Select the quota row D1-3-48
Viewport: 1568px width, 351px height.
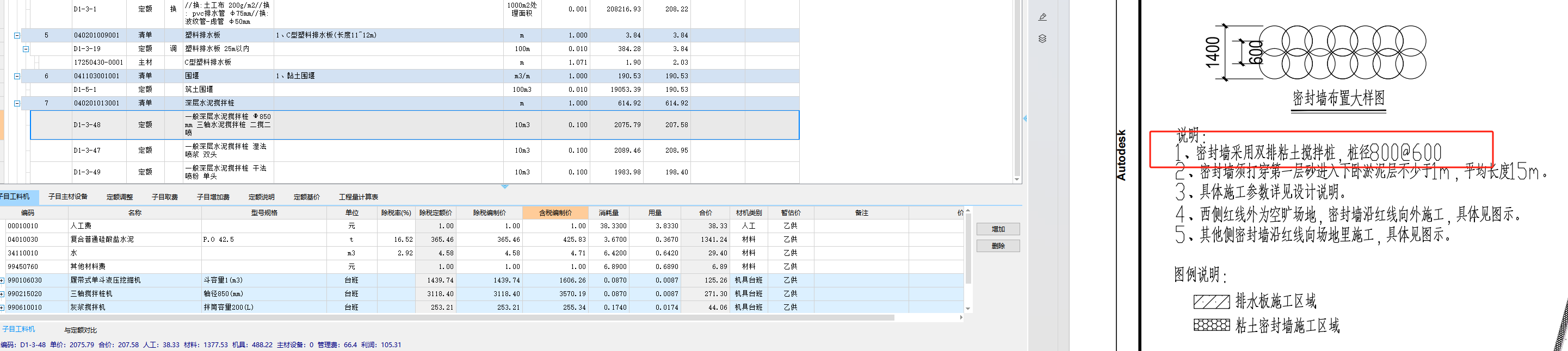coord(415,125)
